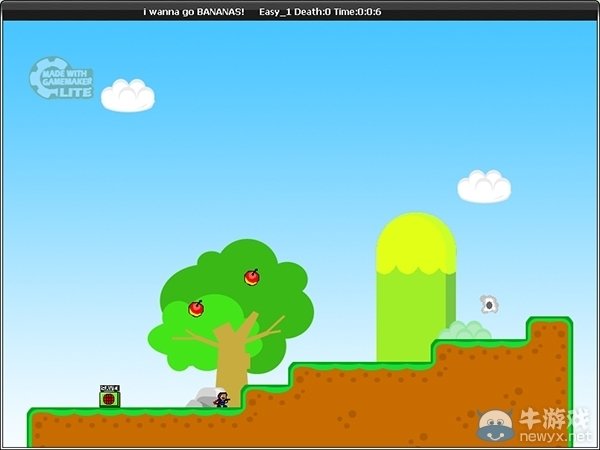The width and height of the screenshot is (600, 450).
Task: Click the cow mascot watermark icon
Action: 494,426
